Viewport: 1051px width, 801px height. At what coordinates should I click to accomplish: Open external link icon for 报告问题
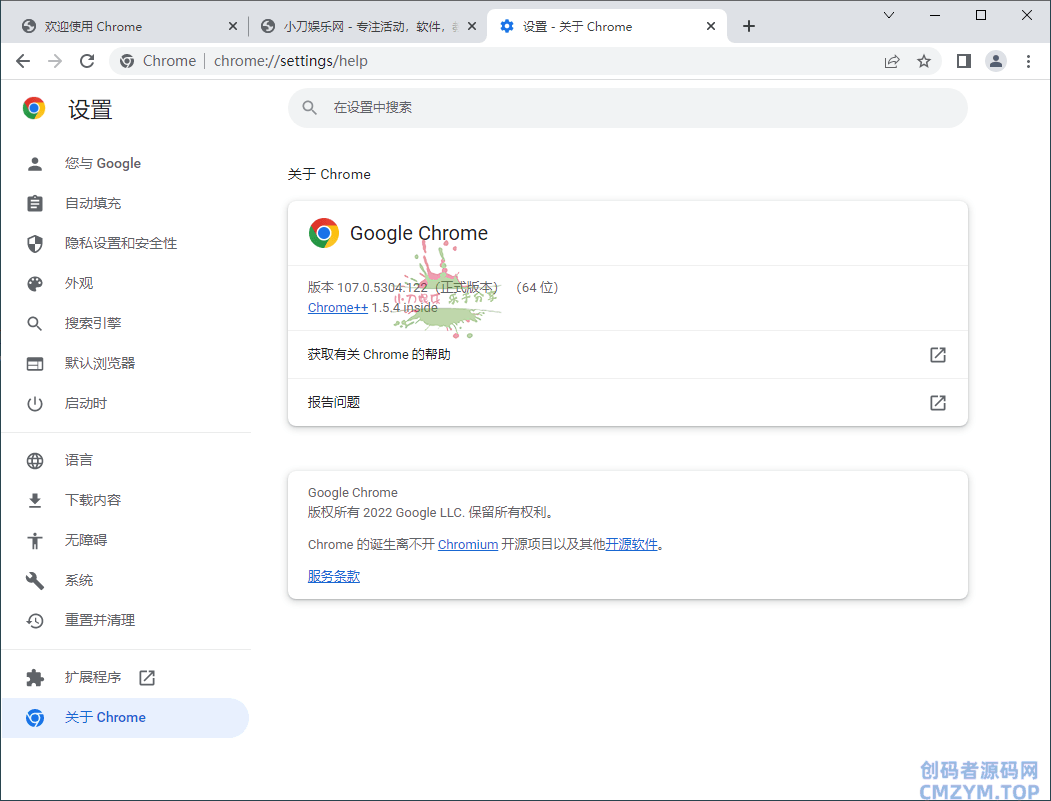pyautogui.click(x=937, y=403)
